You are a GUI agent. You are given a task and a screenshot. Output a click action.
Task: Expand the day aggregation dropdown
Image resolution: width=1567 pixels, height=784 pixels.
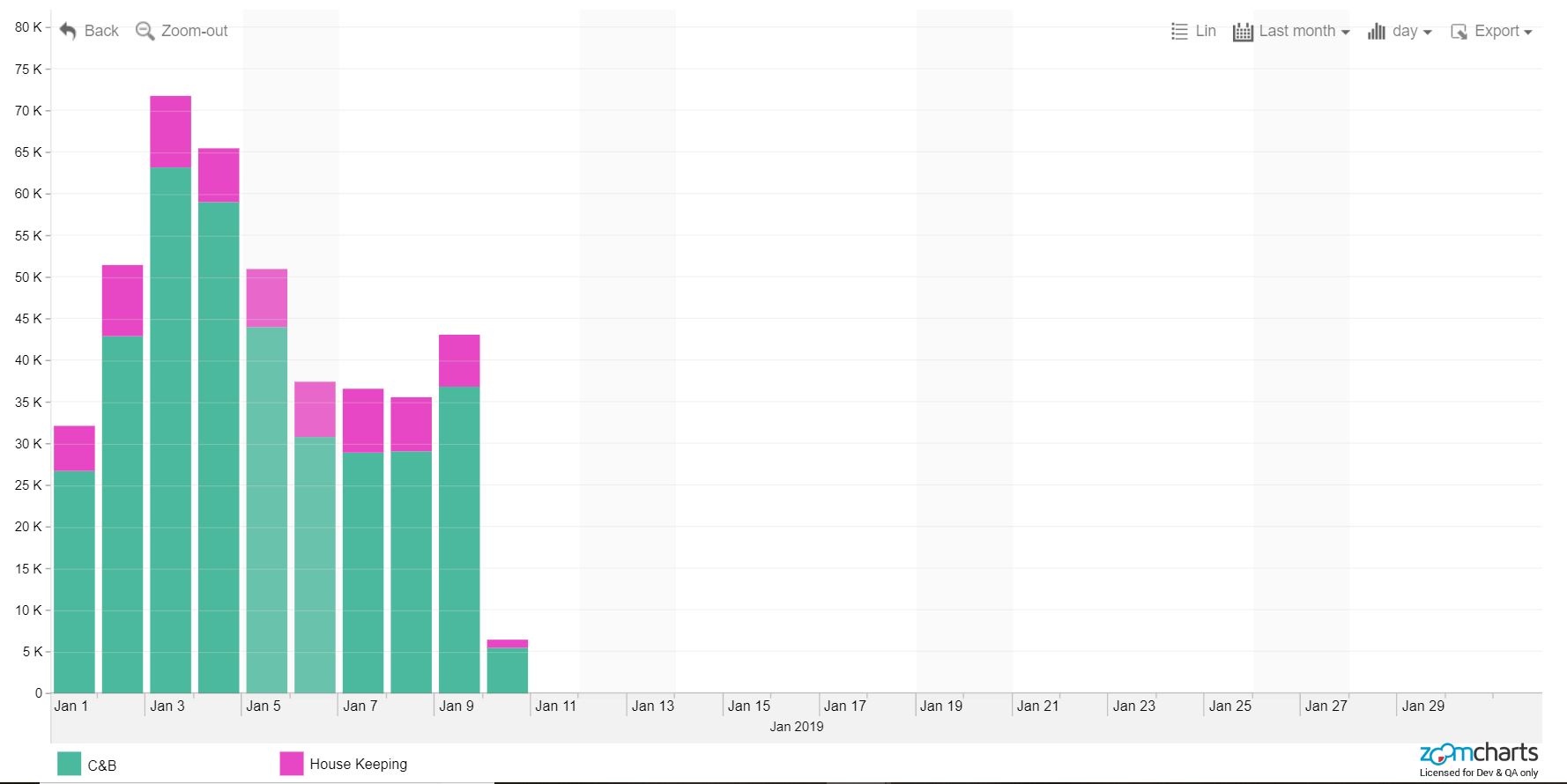(1411, 31)
